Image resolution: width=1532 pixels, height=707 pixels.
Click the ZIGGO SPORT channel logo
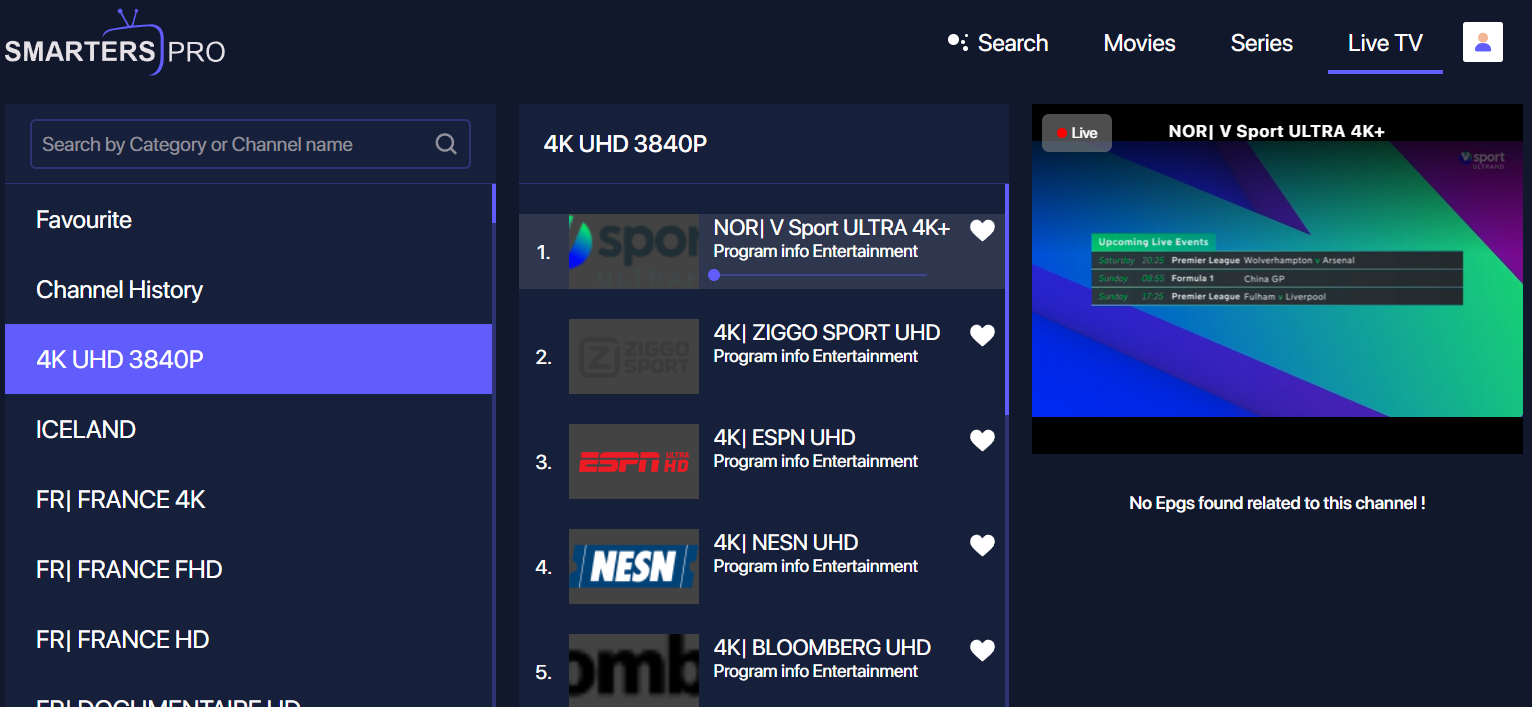633,356
